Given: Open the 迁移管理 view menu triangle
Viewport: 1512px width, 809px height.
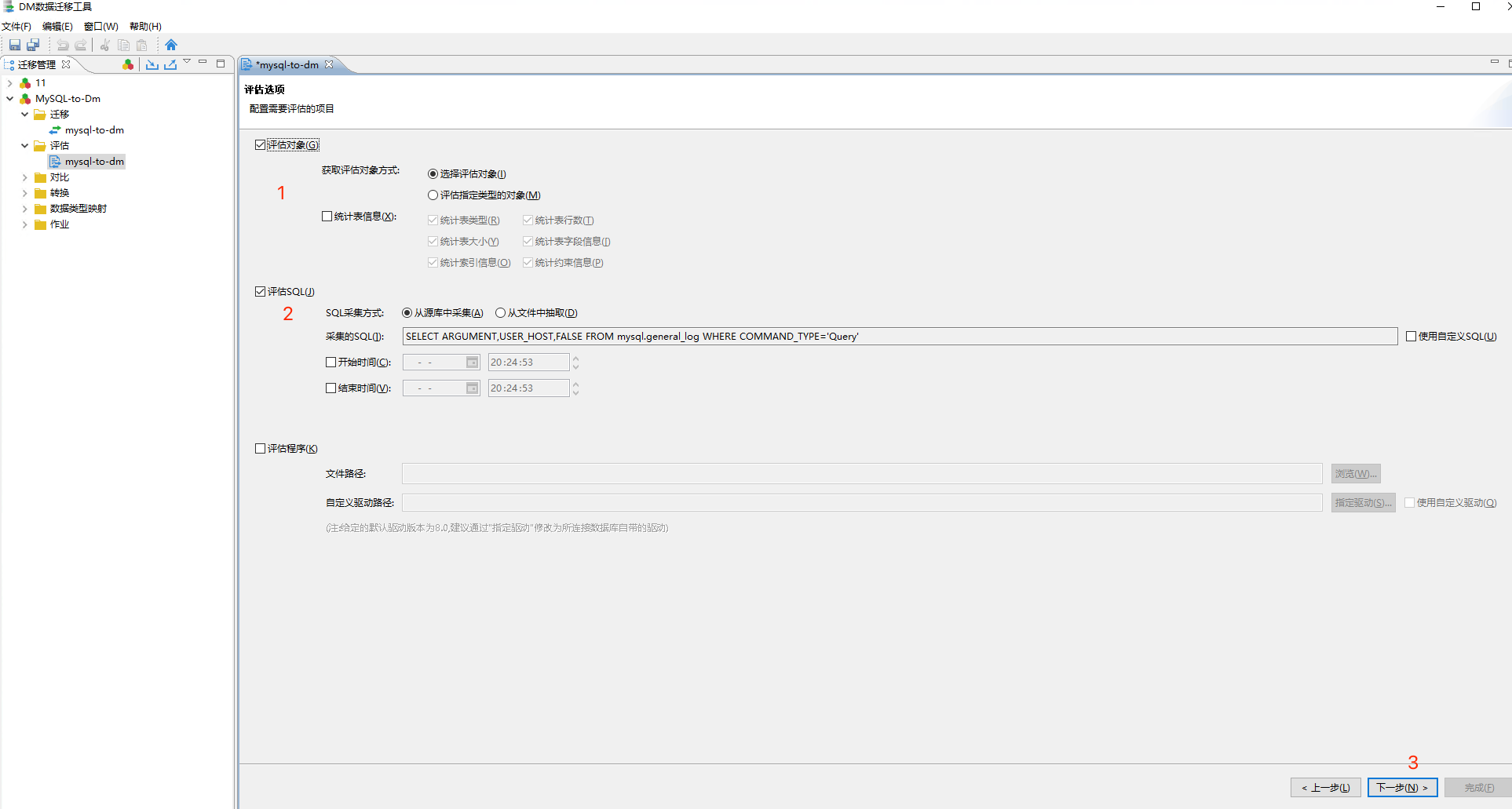Looking at the screenshot, I should coord(187,61).
